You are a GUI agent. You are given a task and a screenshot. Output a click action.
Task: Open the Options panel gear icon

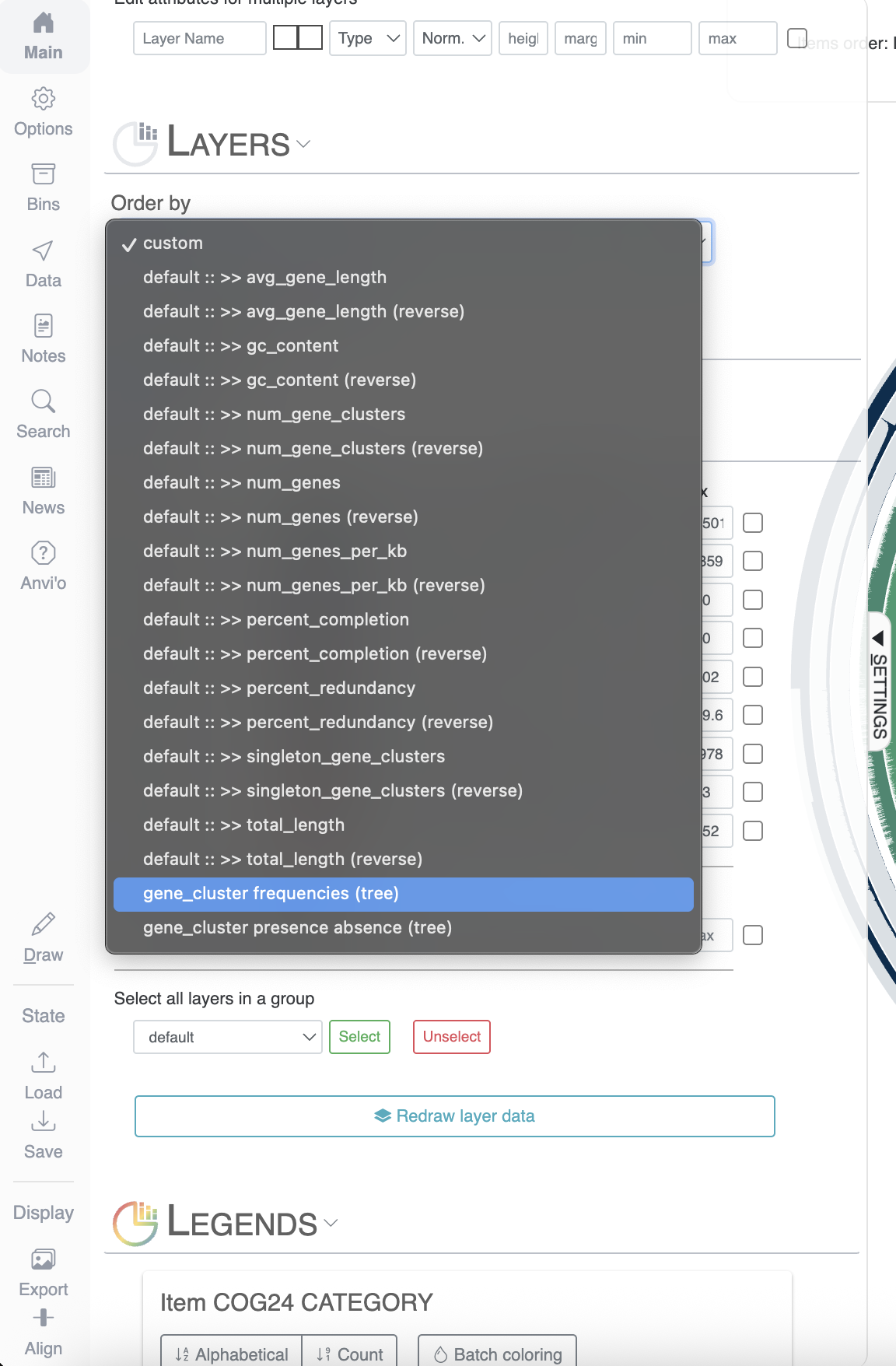[43, 100]
